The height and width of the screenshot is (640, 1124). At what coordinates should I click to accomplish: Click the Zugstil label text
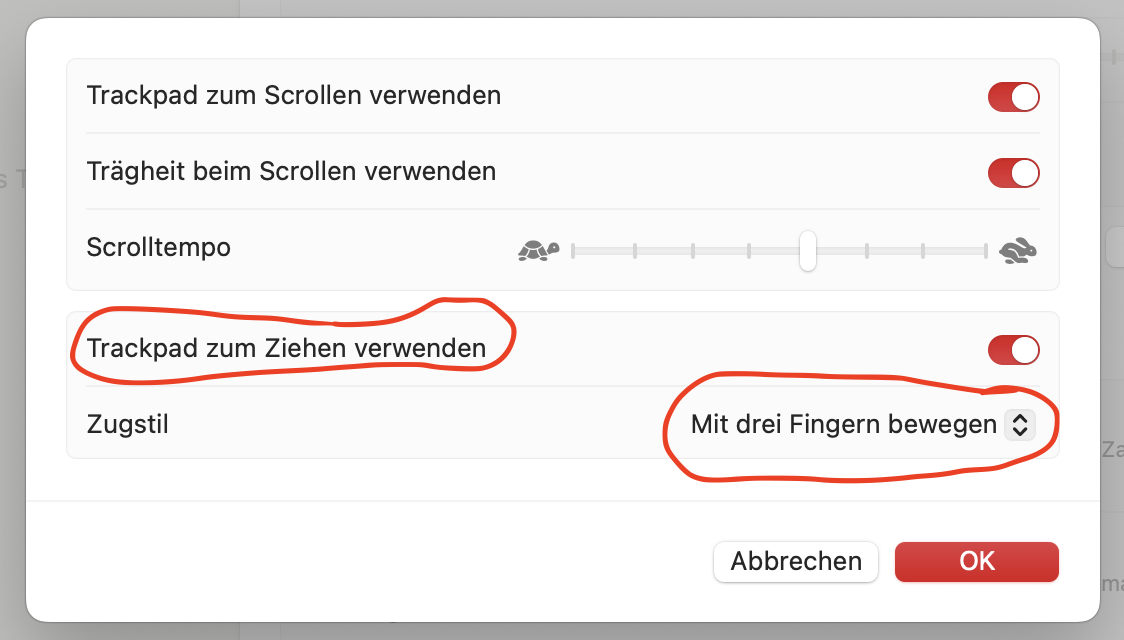click(x=128, y=424)
